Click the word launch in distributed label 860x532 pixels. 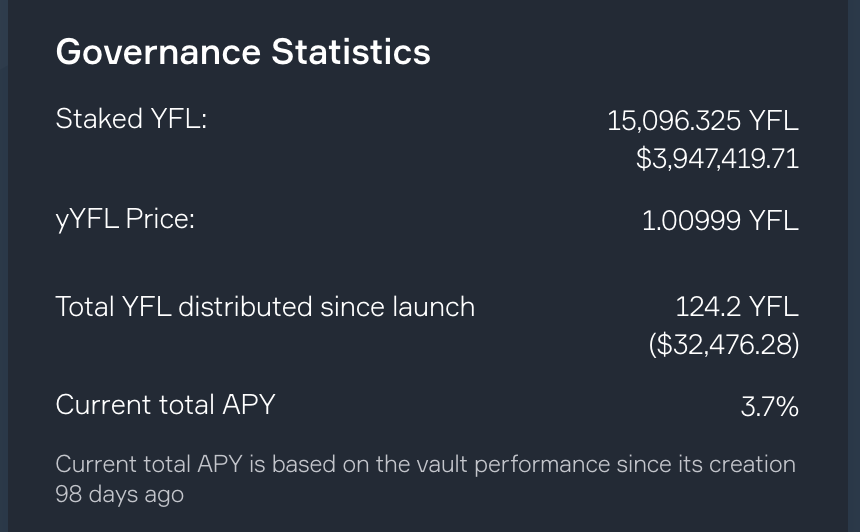(x=434, y=307)
